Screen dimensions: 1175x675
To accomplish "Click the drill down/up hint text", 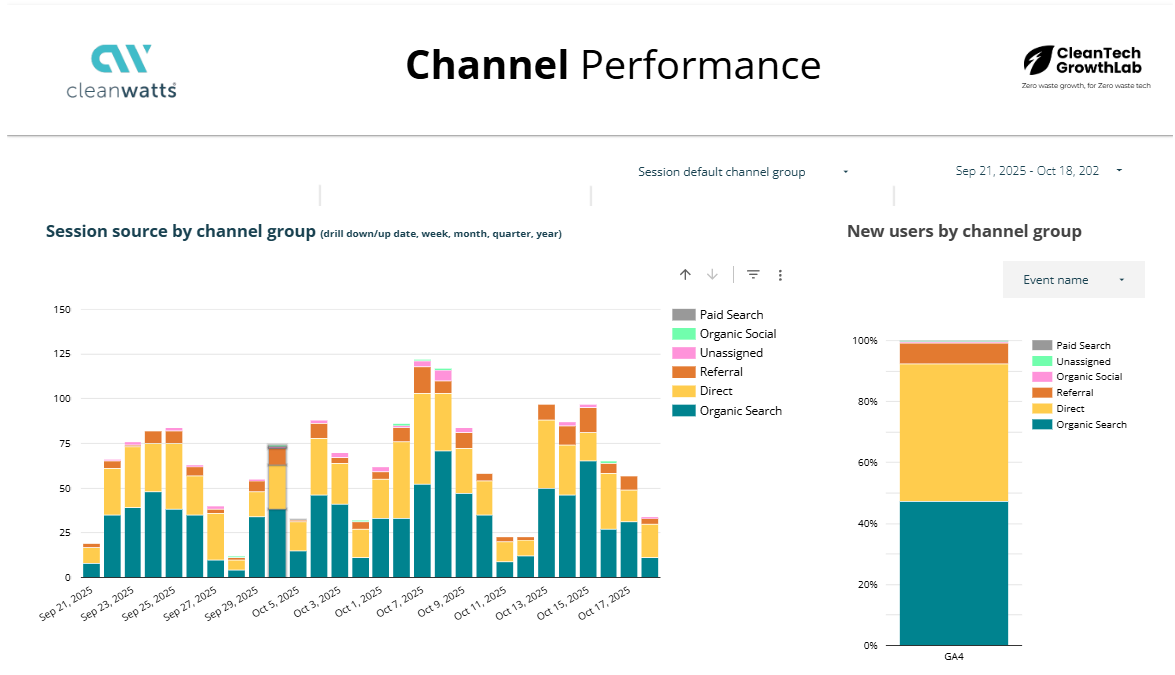I will 441,234.
